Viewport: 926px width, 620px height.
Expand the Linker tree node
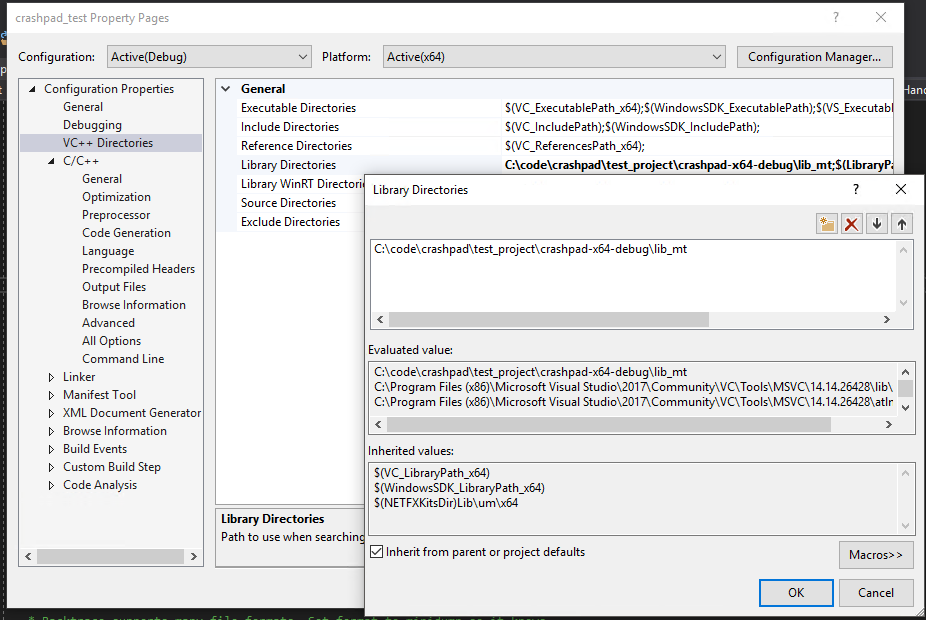click(x=52, y=377)
